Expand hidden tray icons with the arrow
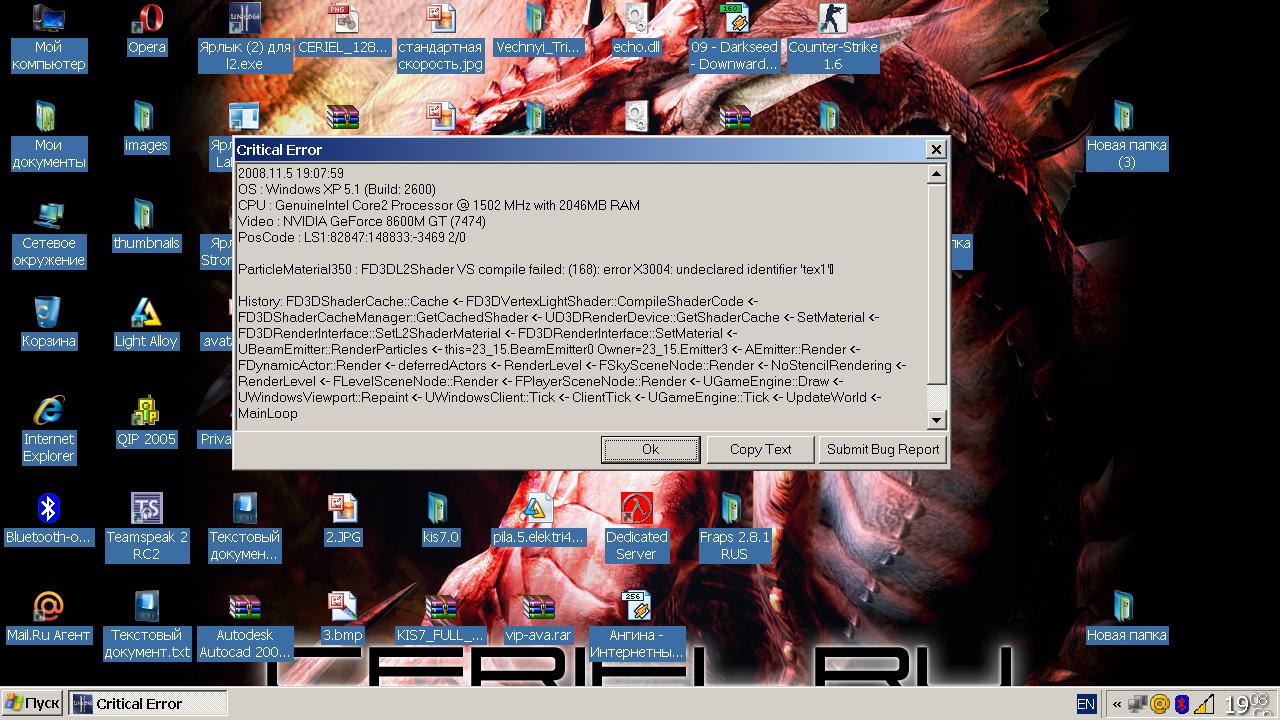This screenshot has width=1280, height=720. coord(1117,704)
